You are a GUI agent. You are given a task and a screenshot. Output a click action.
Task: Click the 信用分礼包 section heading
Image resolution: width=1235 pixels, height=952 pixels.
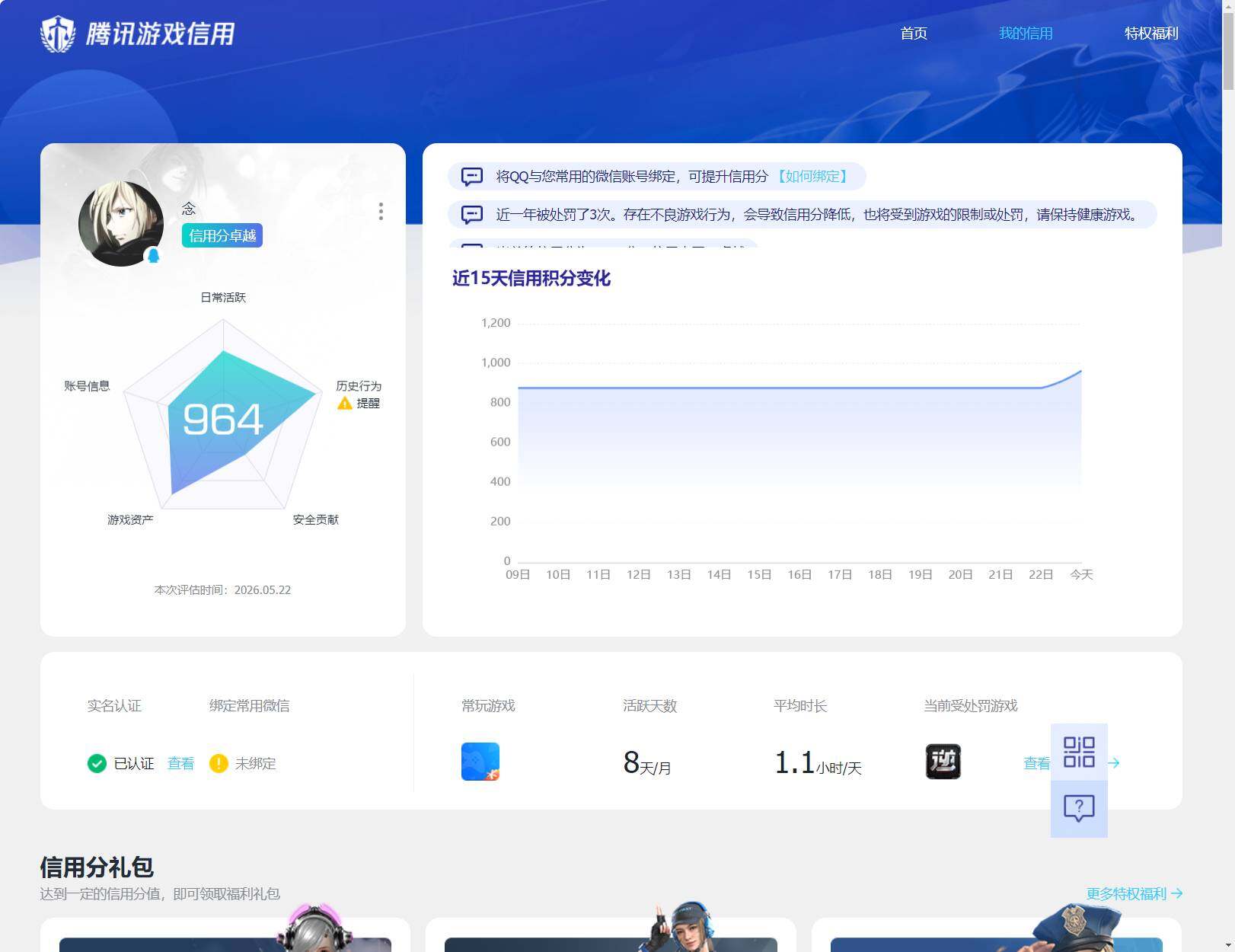(x=97, y=867)
